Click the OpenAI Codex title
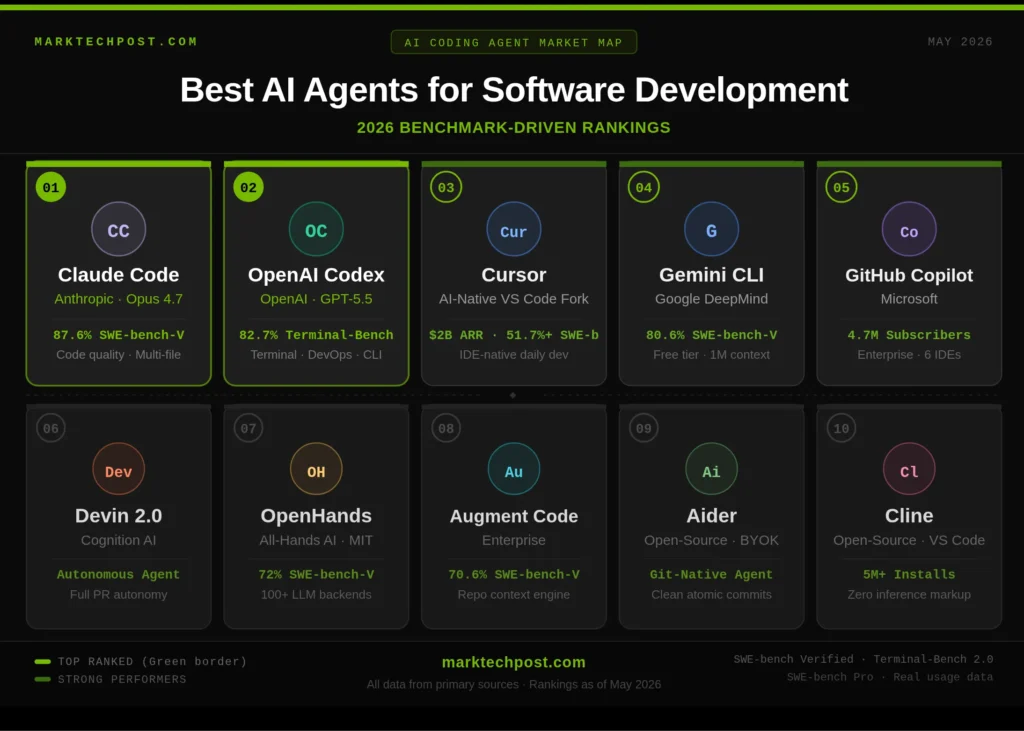Viewport: 1024px width, 731px height. pos(316,275)
